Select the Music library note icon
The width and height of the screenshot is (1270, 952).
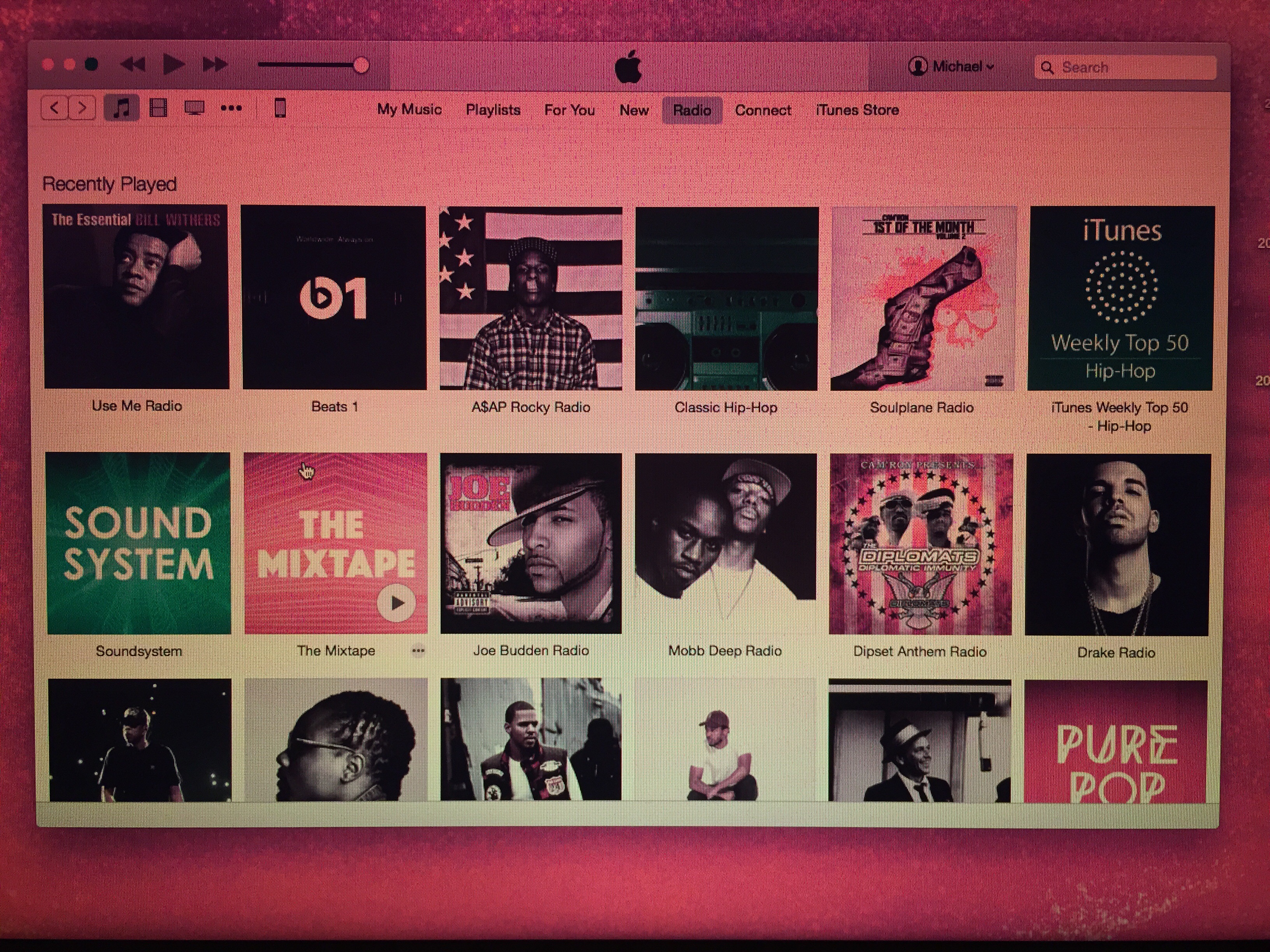pyautogui.click(x=121, y=108)
